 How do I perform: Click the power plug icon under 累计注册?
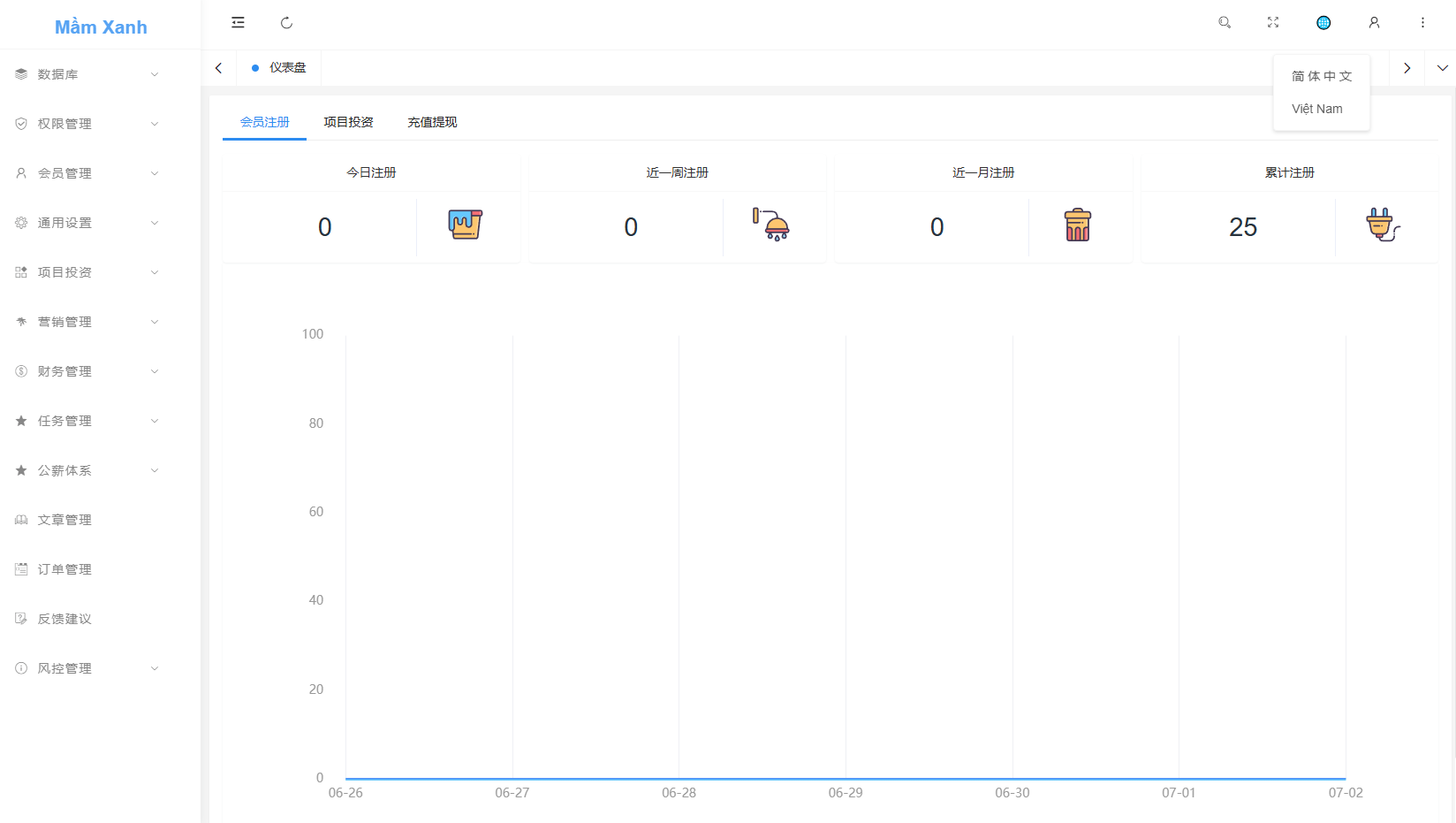click(1383, 225)
